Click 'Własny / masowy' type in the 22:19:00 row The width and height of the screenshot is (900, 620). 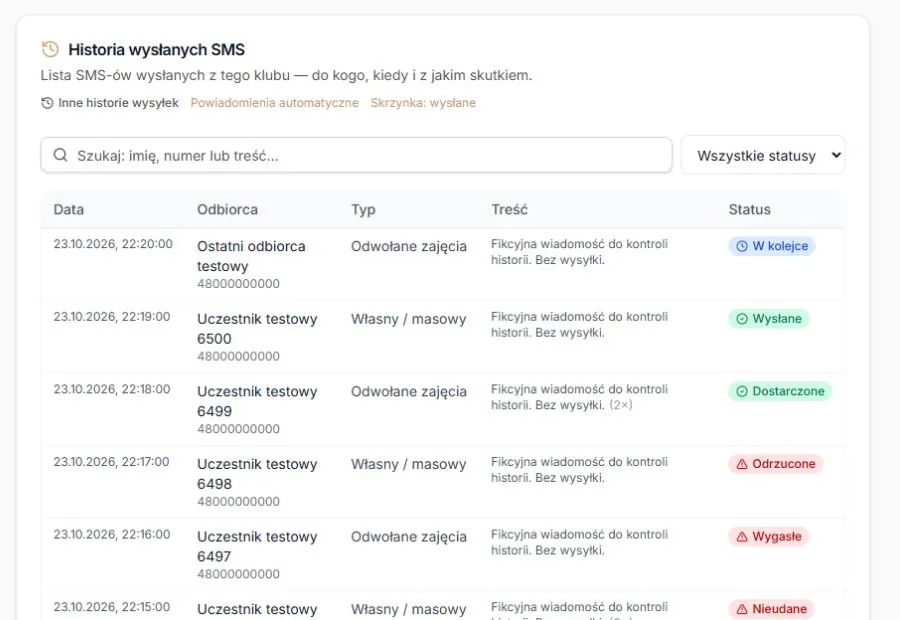coord(409,319)
